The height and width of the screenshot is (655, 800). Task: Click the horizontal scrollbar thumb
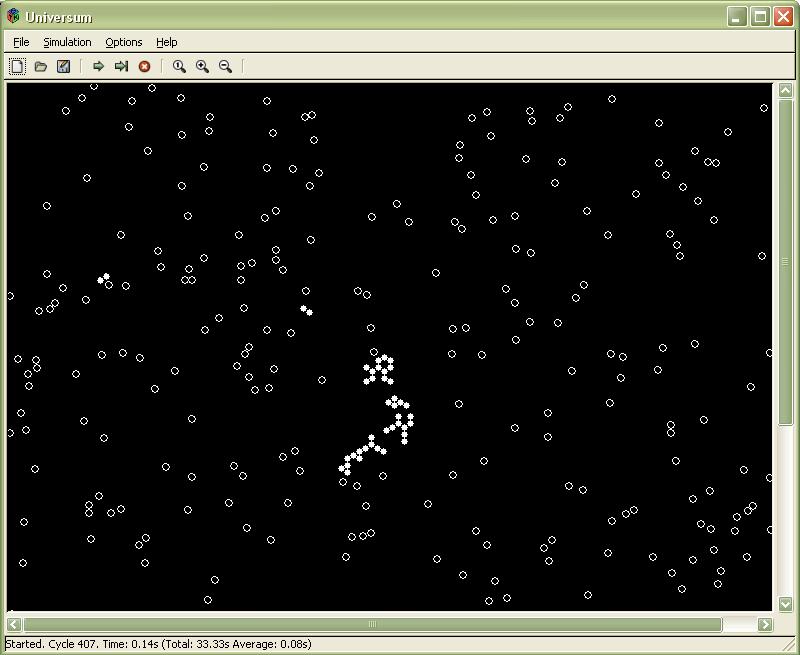coord(372,624)
